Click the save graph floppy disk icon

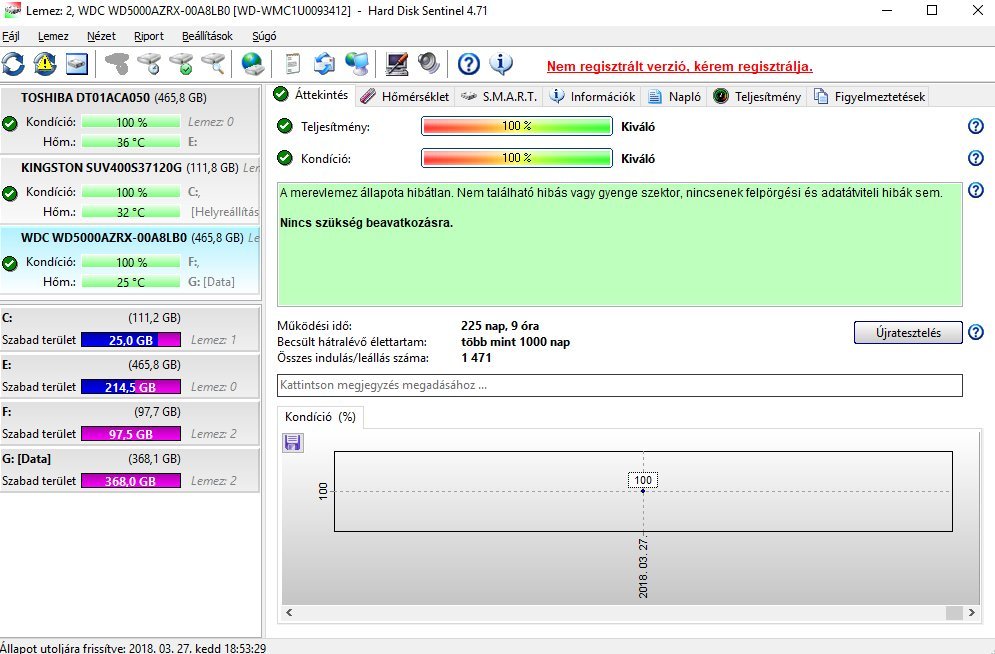click(x=293, y=442)
